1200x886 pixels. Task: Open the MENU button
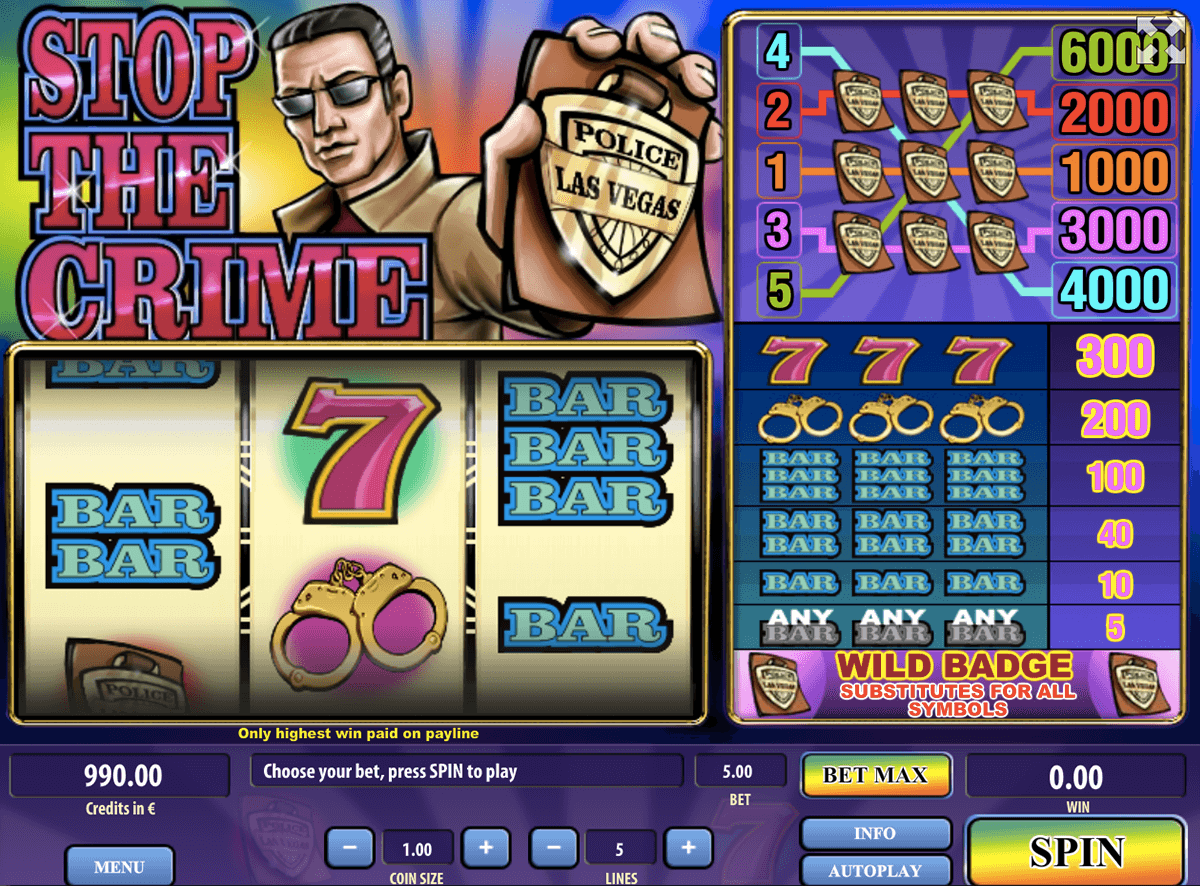click(x=120, y=866)
